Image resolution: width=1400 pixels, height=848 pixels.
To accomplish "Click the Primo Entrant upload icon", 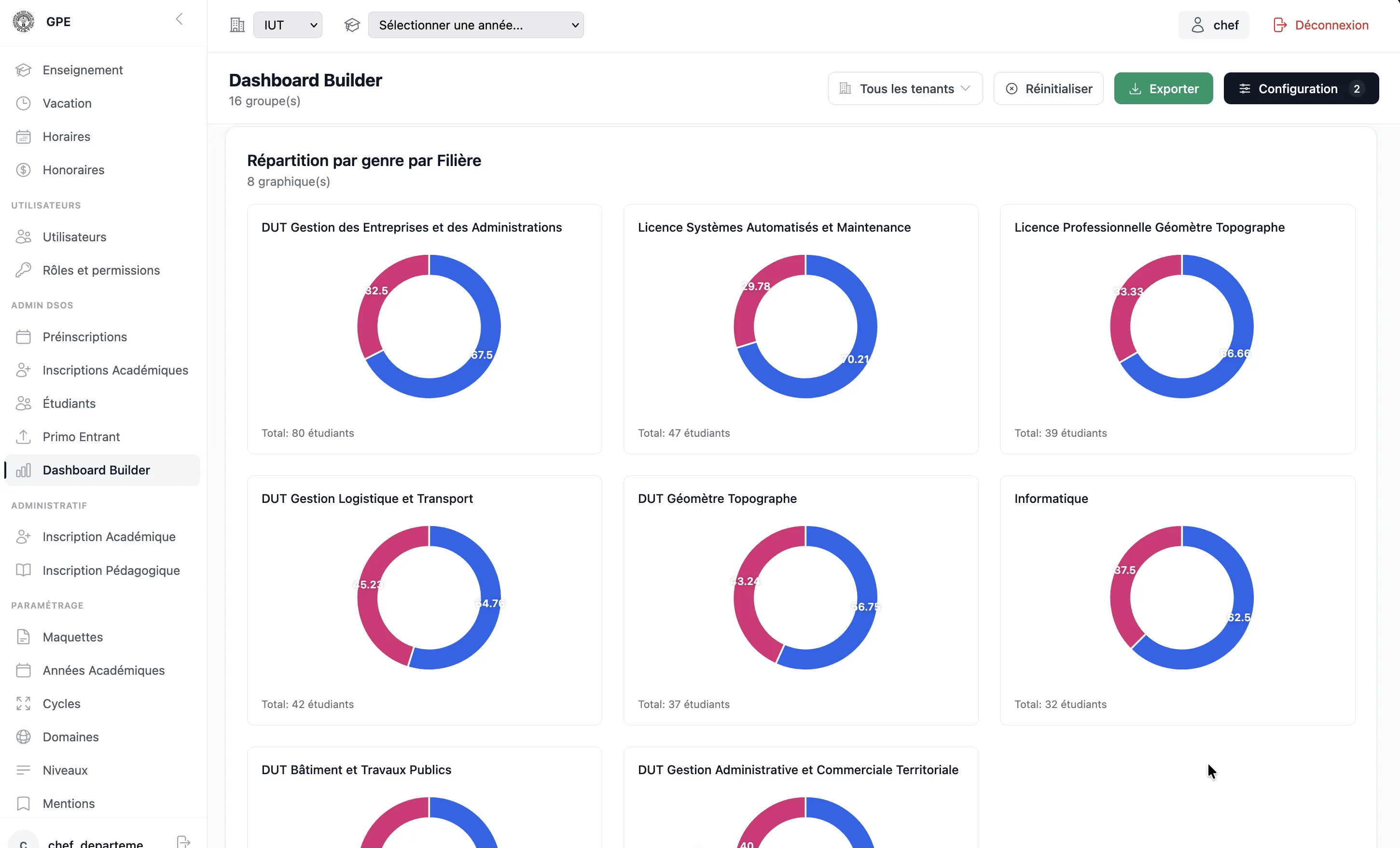I will pyautogui.click(x=23, y=436).
